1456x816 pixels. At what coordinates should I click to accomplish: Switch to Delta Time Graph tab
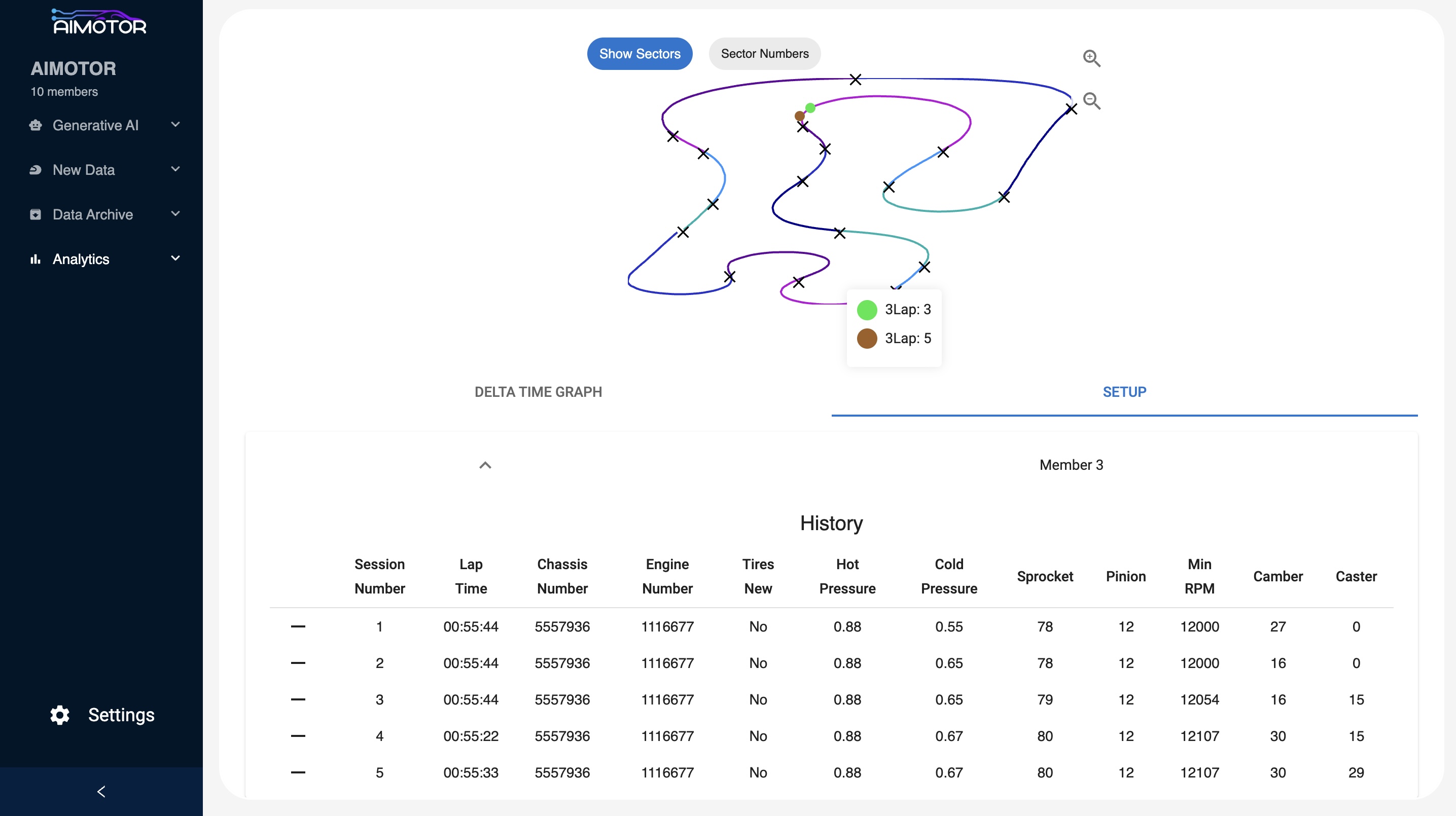click(538, 392)
